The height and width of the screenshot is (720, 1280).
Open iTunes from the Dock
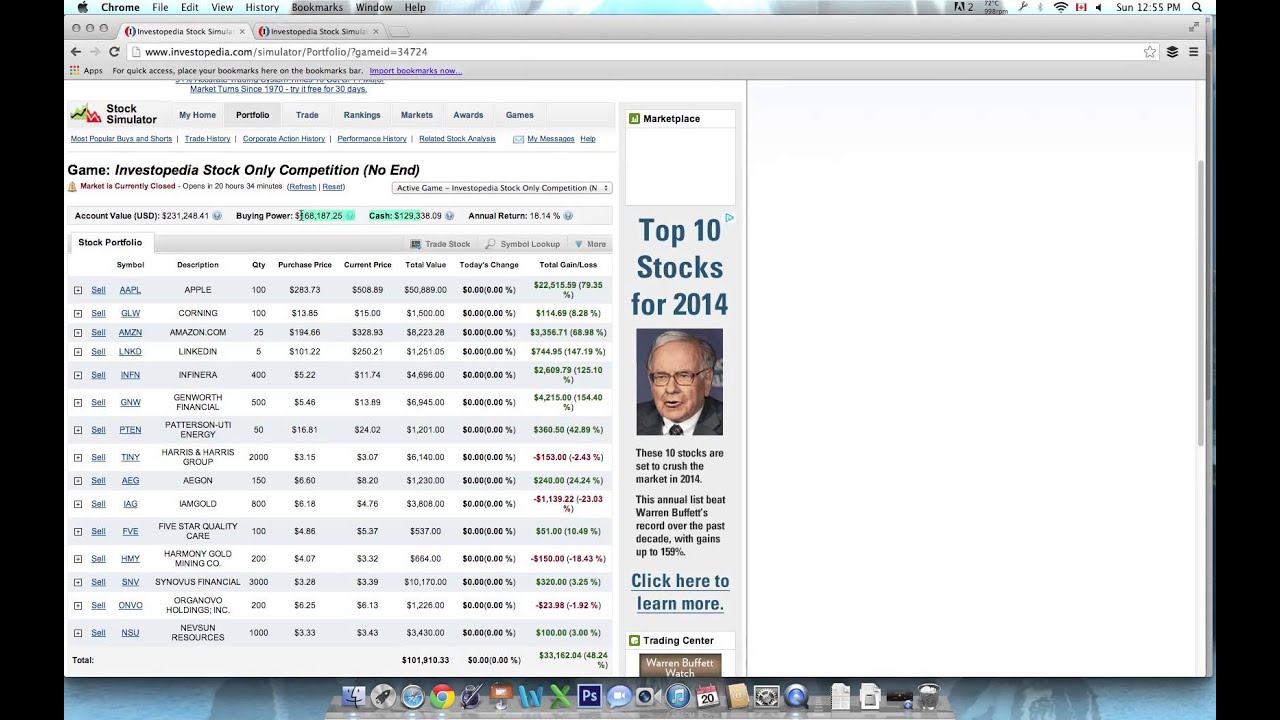coord(677,697)
